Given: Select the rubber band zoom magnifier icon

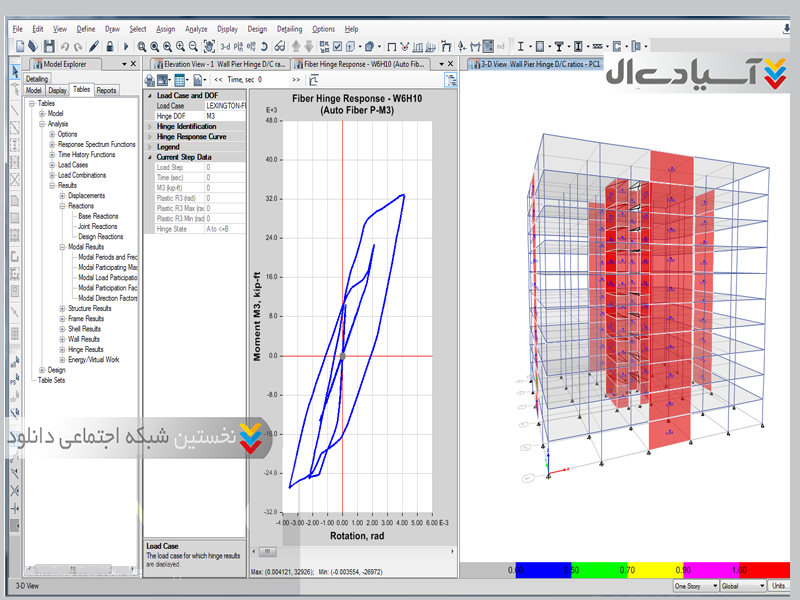Looking at the screenshot, I should (142, 46).
